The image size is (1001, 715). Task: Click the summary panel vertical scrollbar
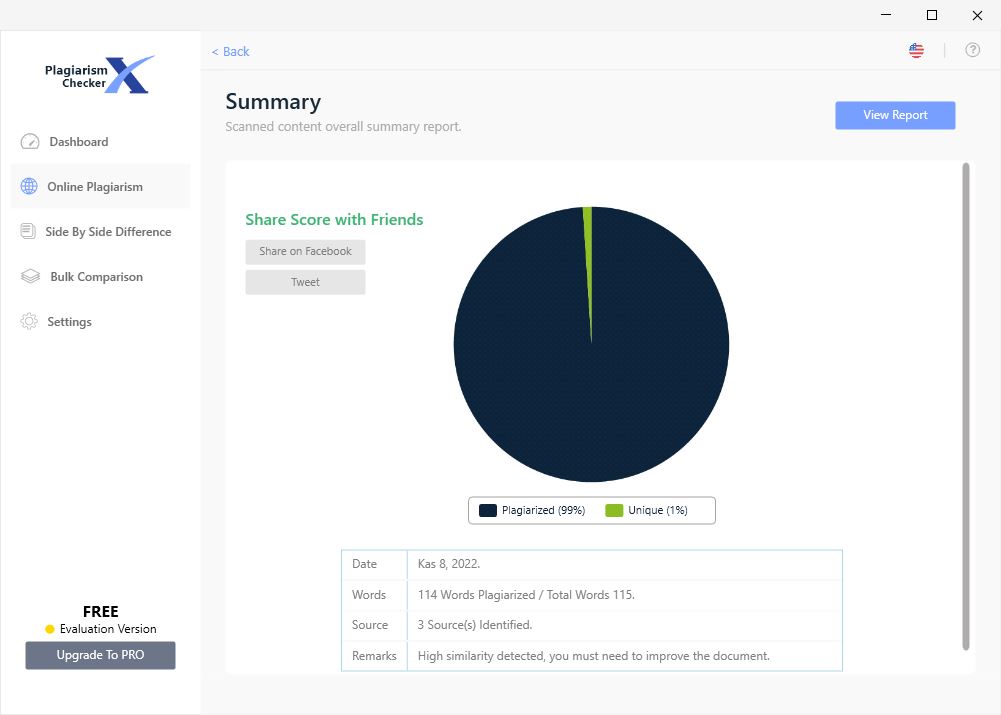966,407
